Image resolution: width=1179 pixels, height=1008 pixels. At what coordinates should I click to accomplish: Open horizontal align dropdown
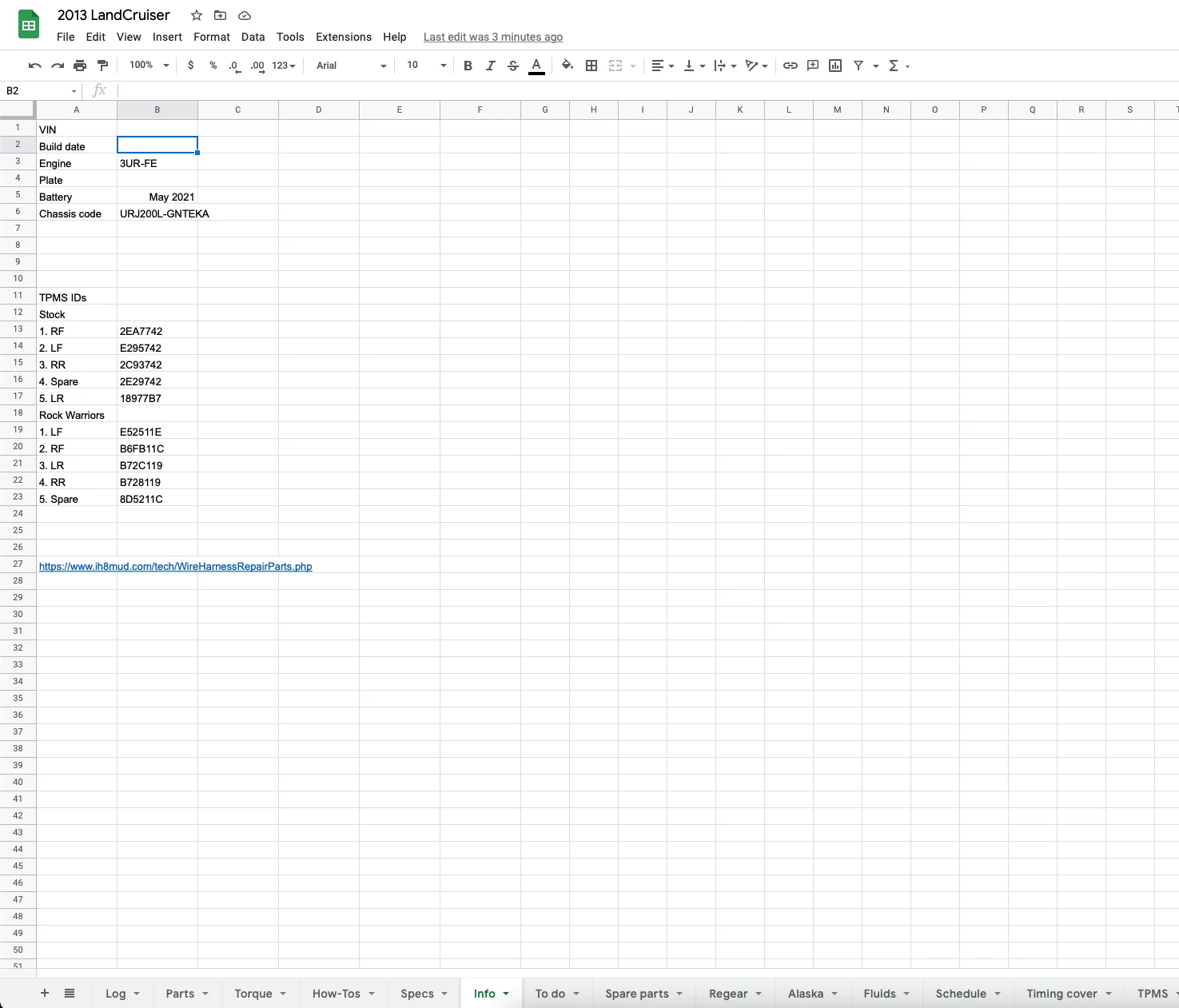click(663, 66)
